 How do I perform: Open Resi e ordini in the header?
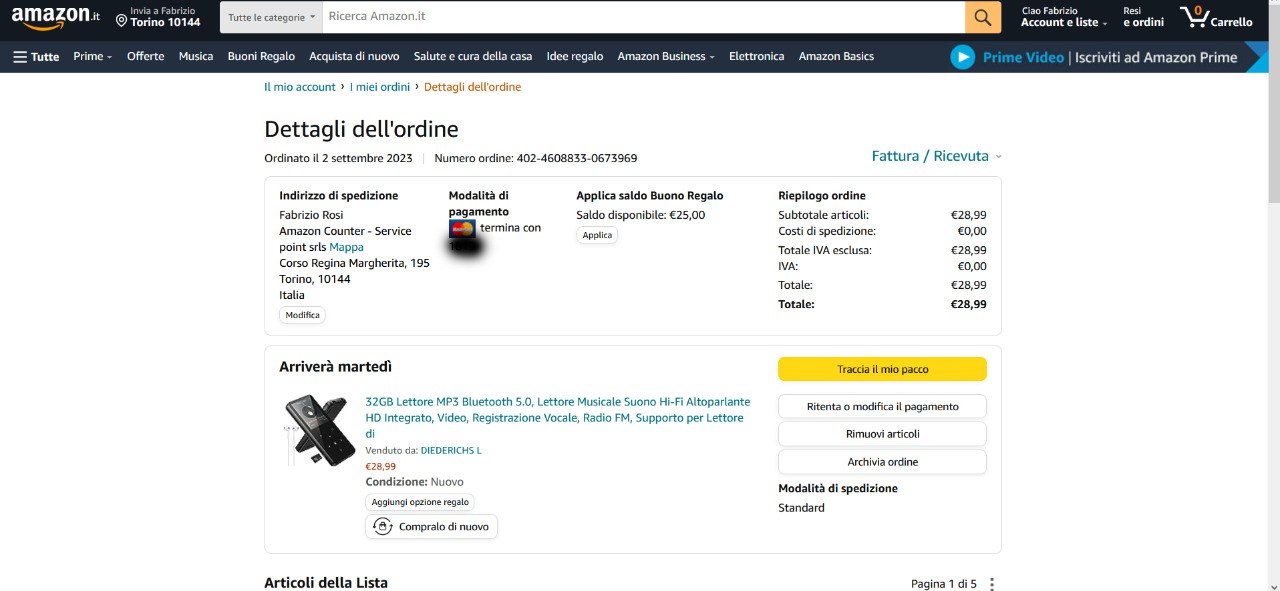point(1143,17)
